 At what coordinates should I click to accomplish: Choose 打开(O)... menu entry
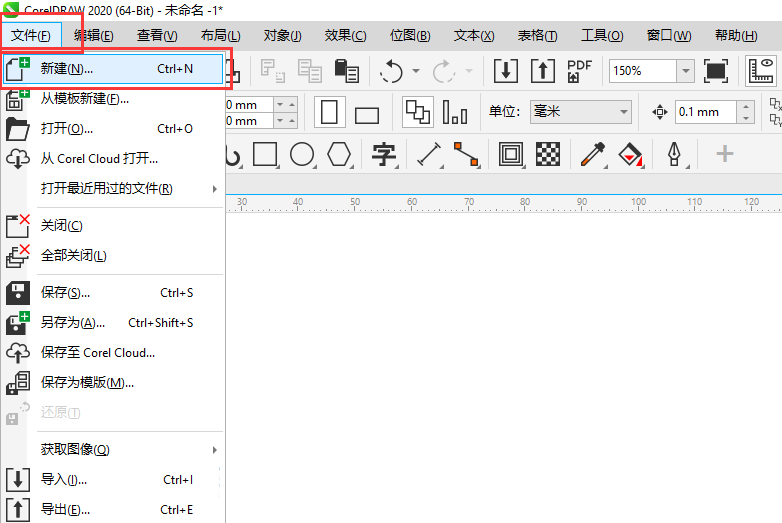[113, 129]
